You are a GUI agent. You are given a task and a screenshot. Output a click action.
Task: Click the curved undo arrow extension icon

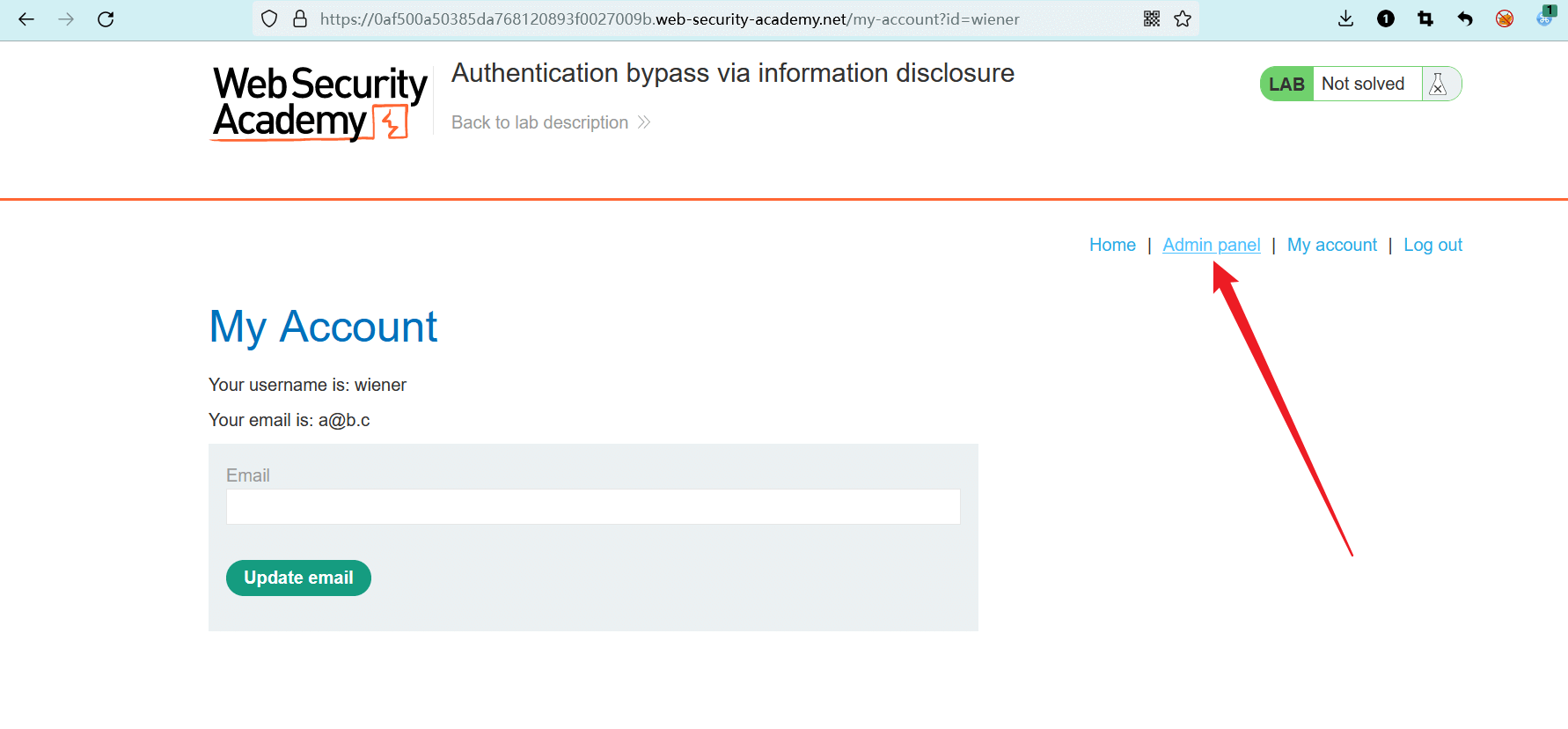(x=1465, y=19)
